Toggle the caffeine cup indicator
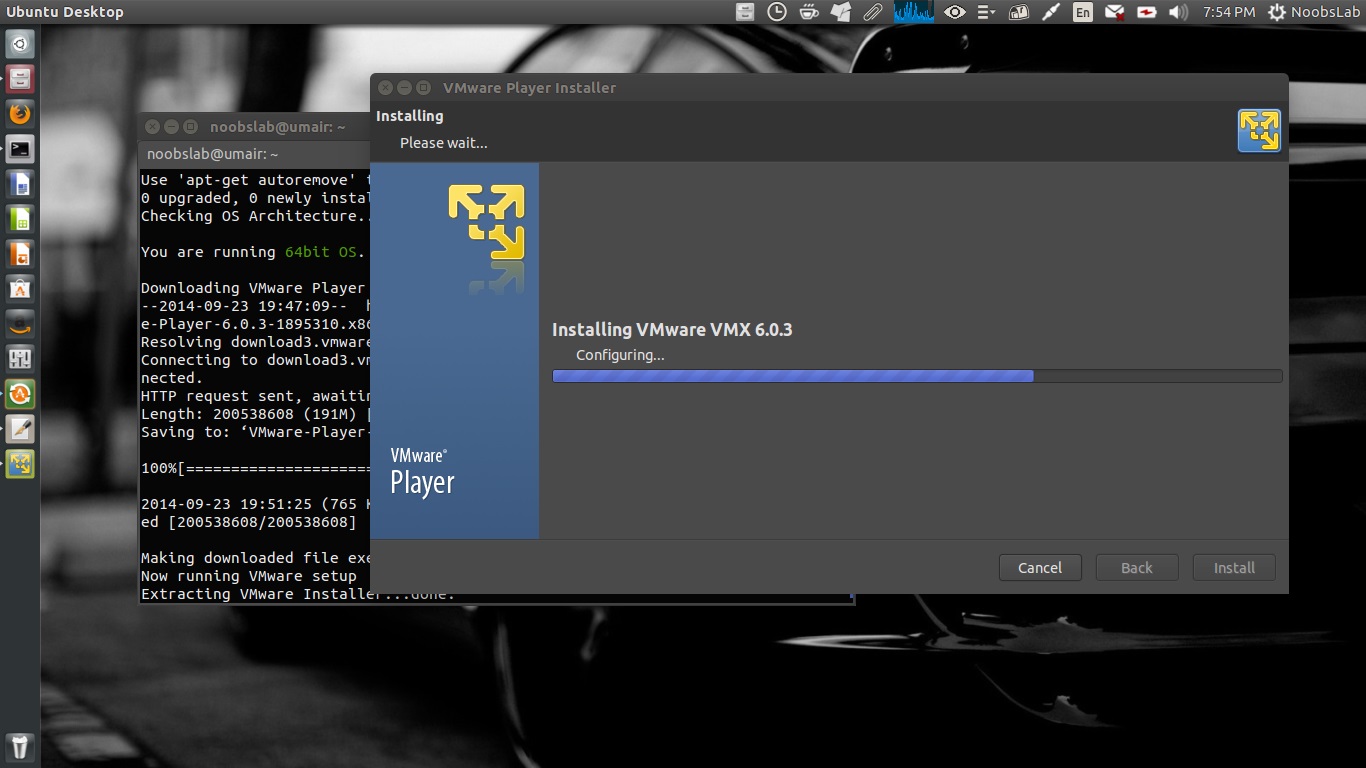 click(x=808, y=12)
